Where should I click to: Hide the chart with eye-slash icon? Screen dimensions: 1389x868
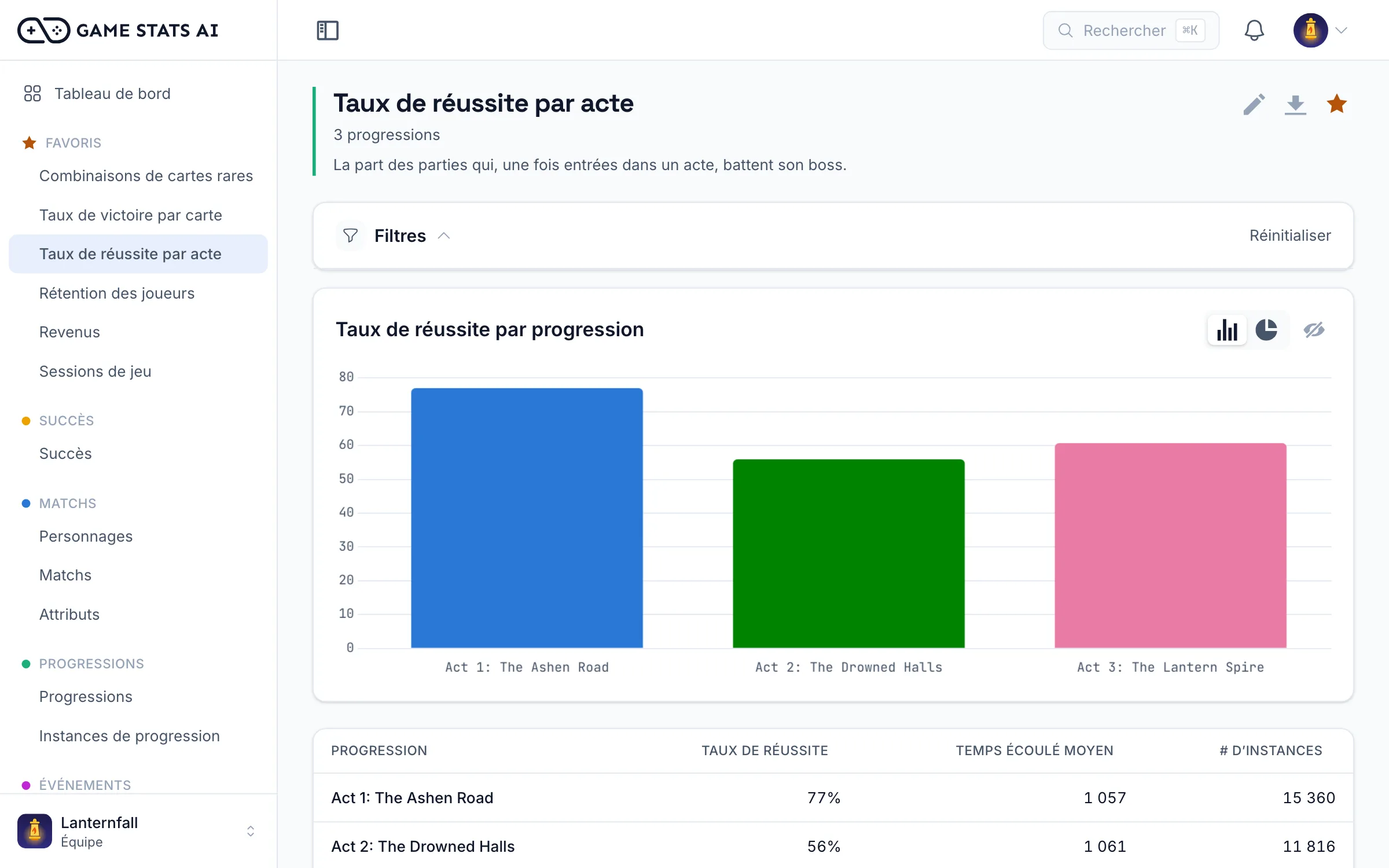click(x=1314, y=330)
